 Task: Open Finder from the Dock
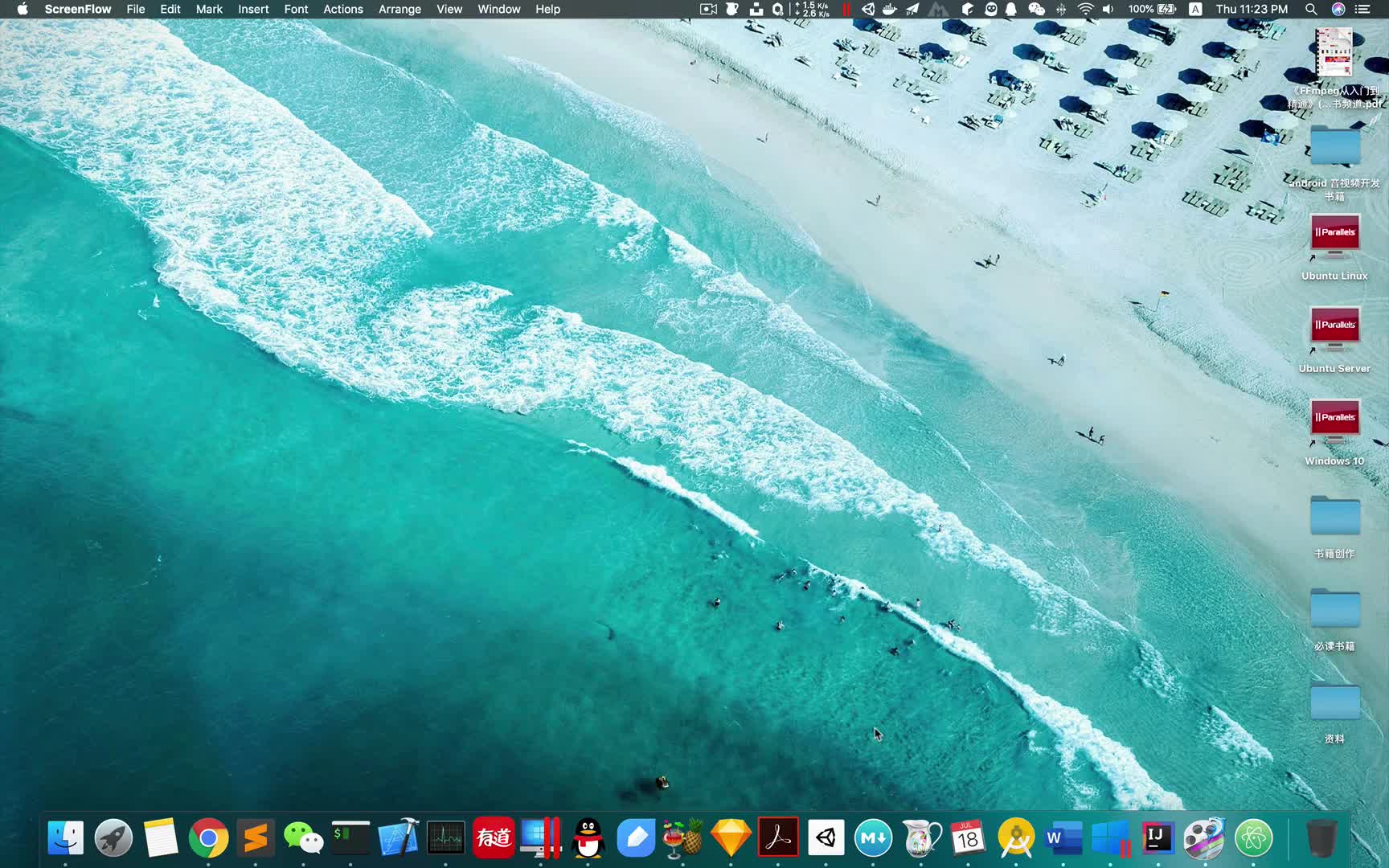(x=66, y=838)
